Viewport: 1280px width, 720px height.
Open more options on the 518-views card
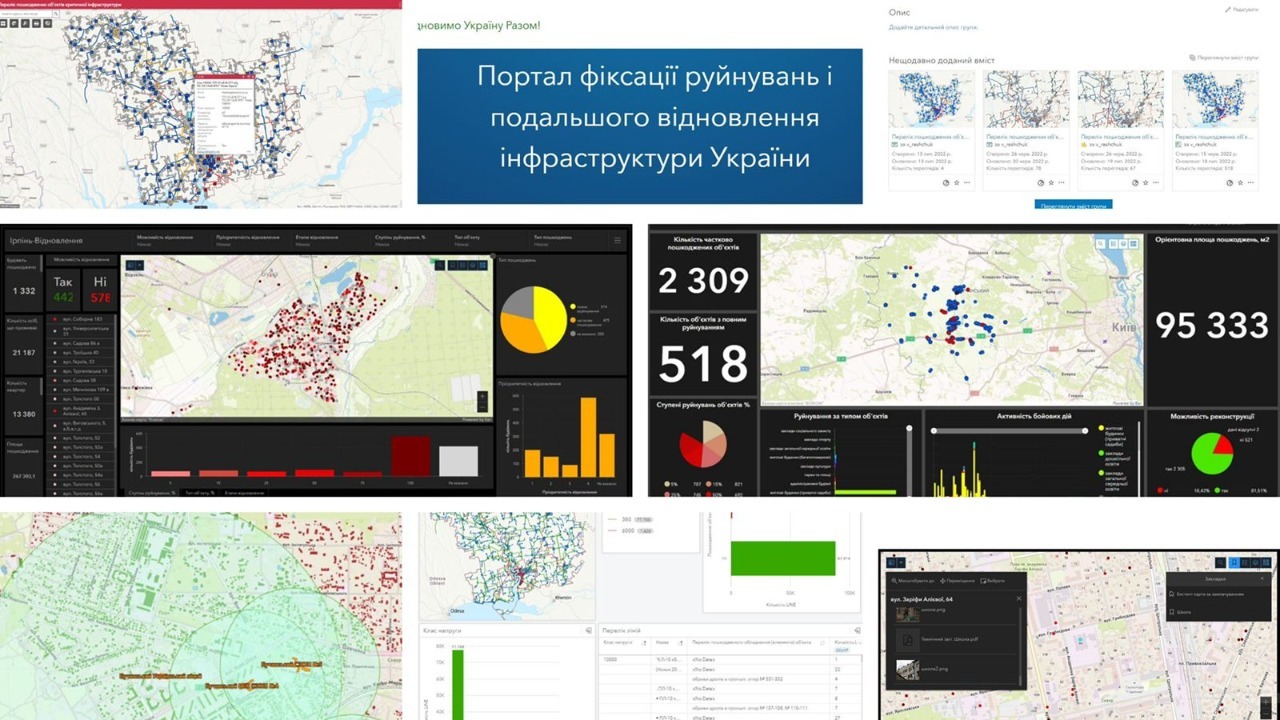point(1252,183)
